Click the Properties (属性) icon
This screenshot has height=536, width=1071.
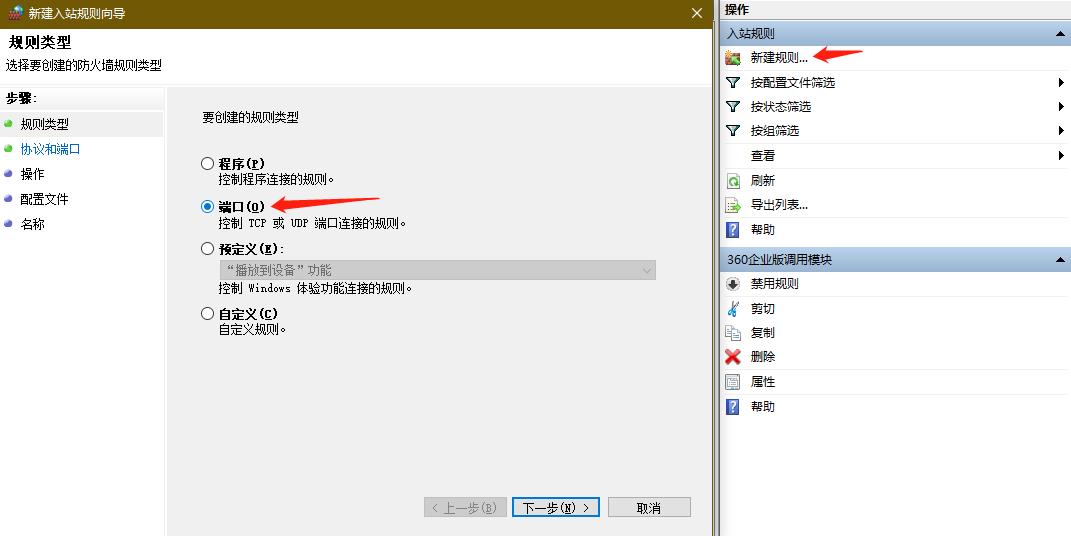pos(733,382)
